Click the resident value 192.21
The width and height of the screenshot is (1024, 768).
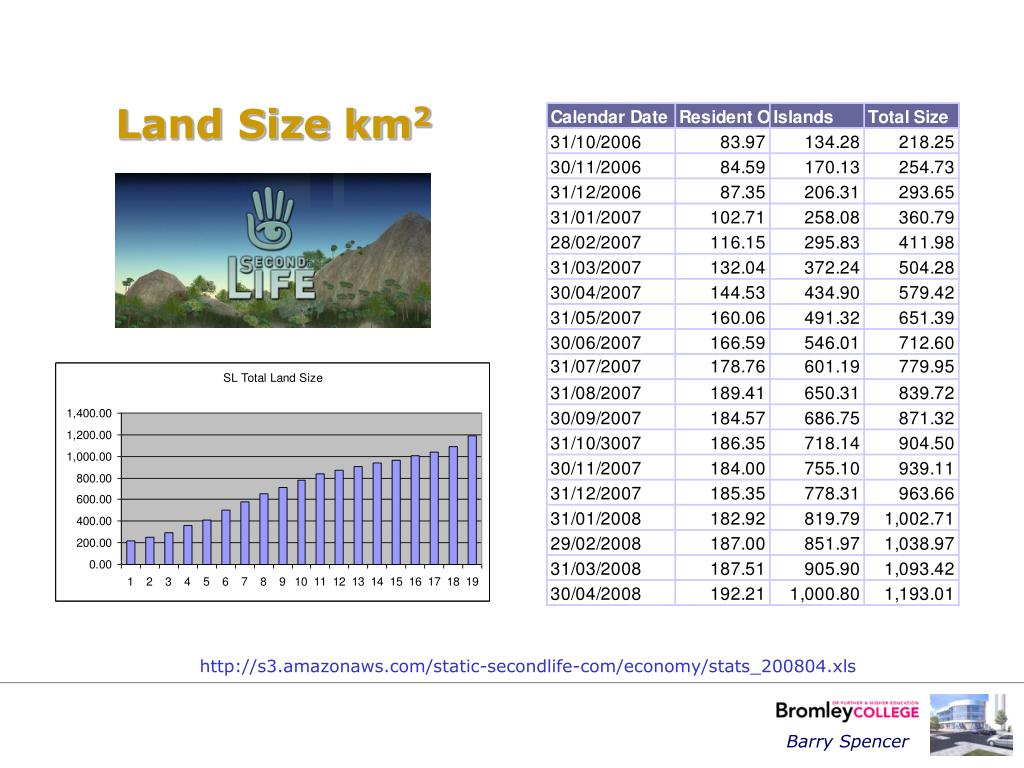pyautogui.click(x=737, y=594)
